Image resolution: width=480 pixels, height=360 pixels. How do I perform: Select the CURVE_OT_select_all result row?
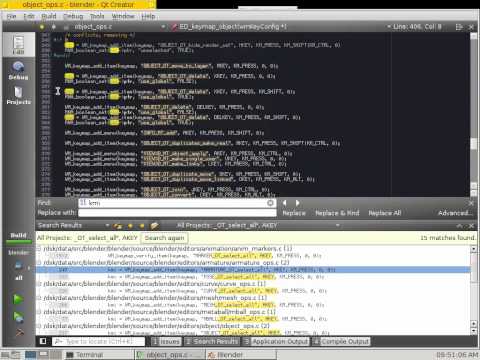coord(253,291)
